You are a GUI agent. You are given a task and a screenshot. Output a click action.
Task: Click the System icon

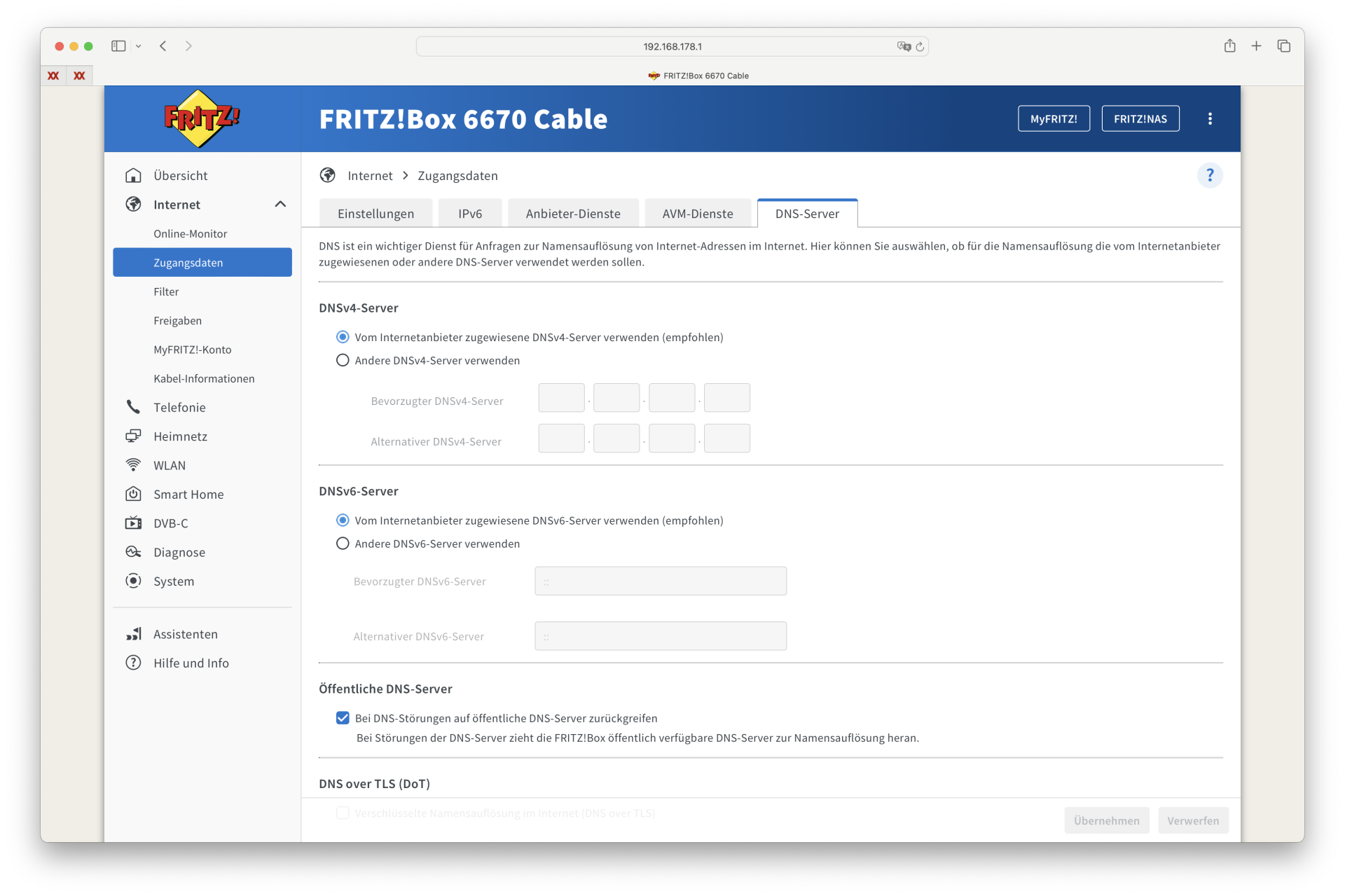pyautogui.click(x=133, y=581)
